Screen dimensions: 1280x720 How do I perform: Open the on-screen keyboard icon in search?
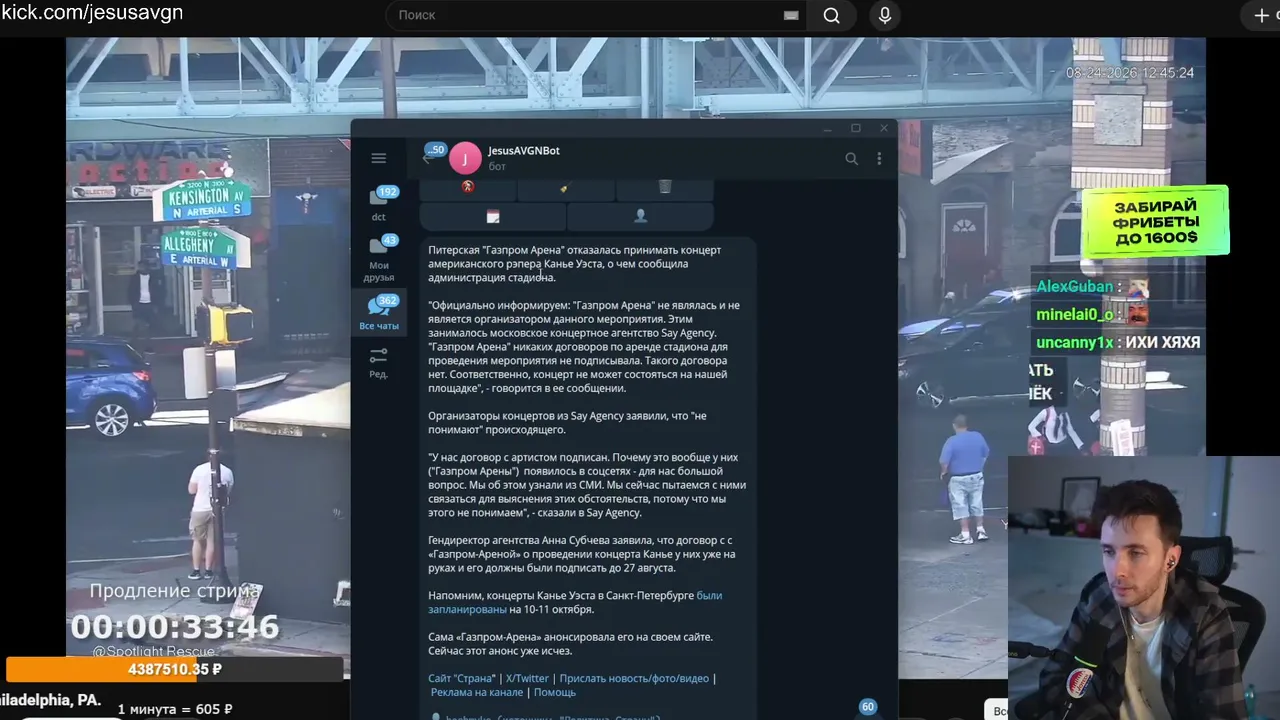point(791,15)
